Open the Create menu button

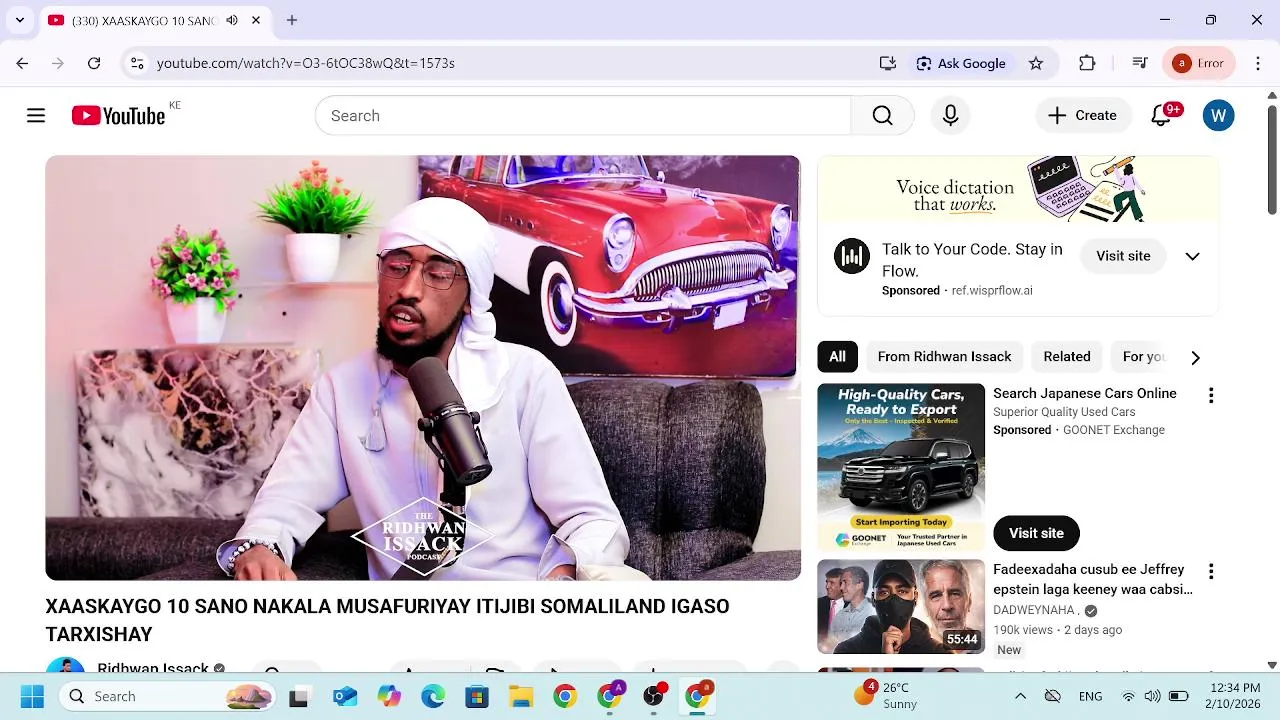1082,116
